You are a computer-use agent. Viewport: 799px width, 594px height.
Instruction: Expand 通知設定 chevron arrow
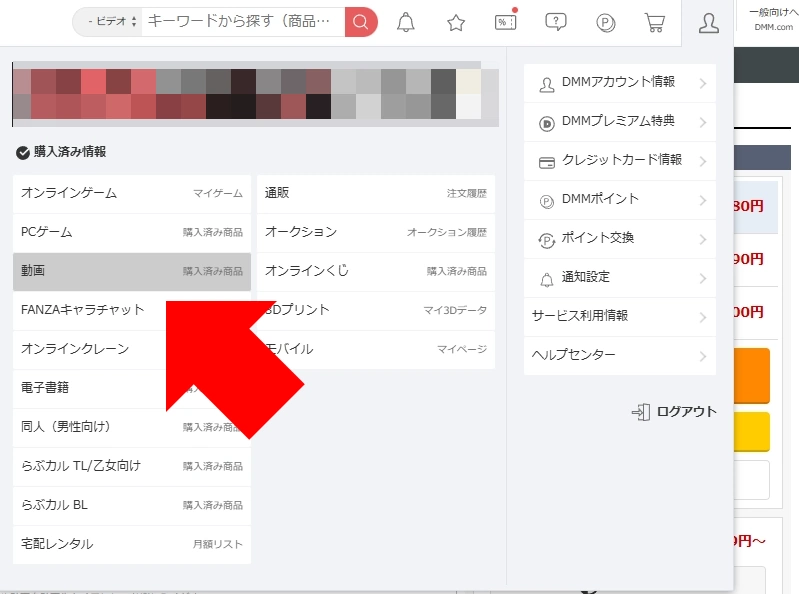[x=703, y=278]
